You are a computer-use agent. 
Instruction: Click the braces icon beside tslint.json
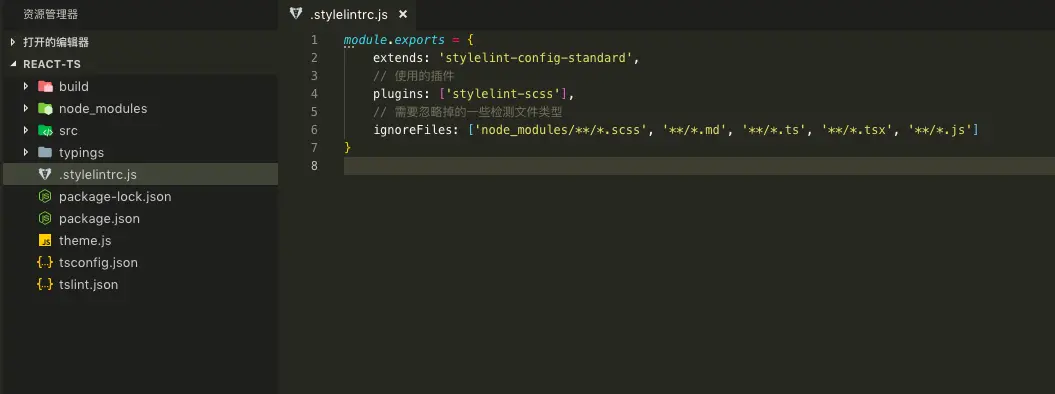(x=45, y=284)
